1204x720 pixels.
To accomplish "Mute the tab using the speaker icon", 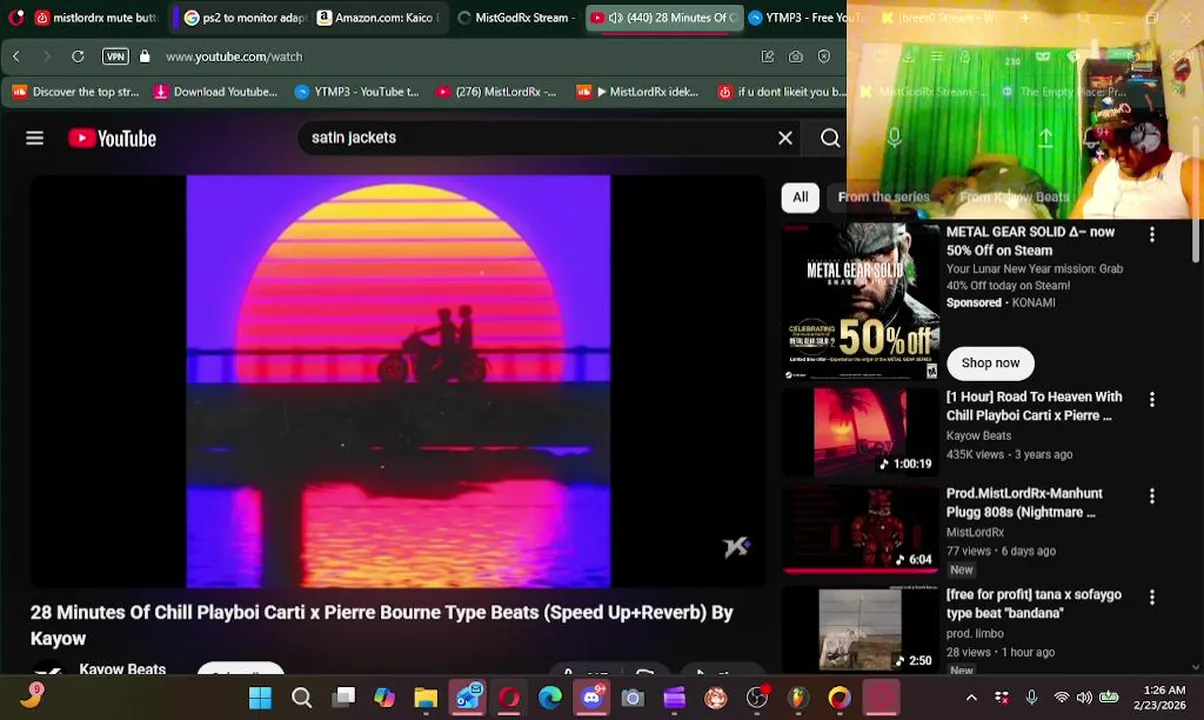I will click(616, 18).
